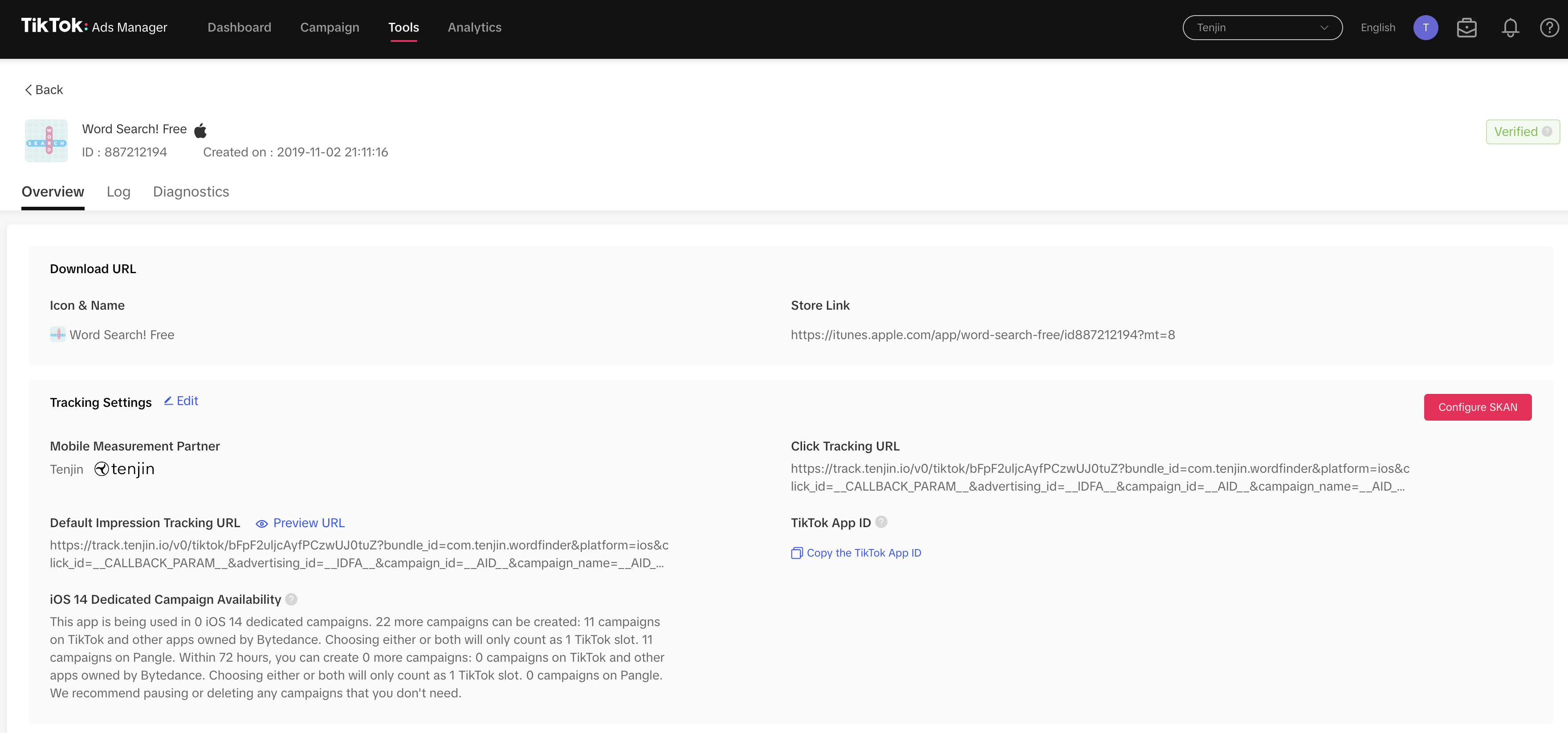Click the app ID 887212194 text
The image size is (1568, 733).
click(x=125, y=152)
